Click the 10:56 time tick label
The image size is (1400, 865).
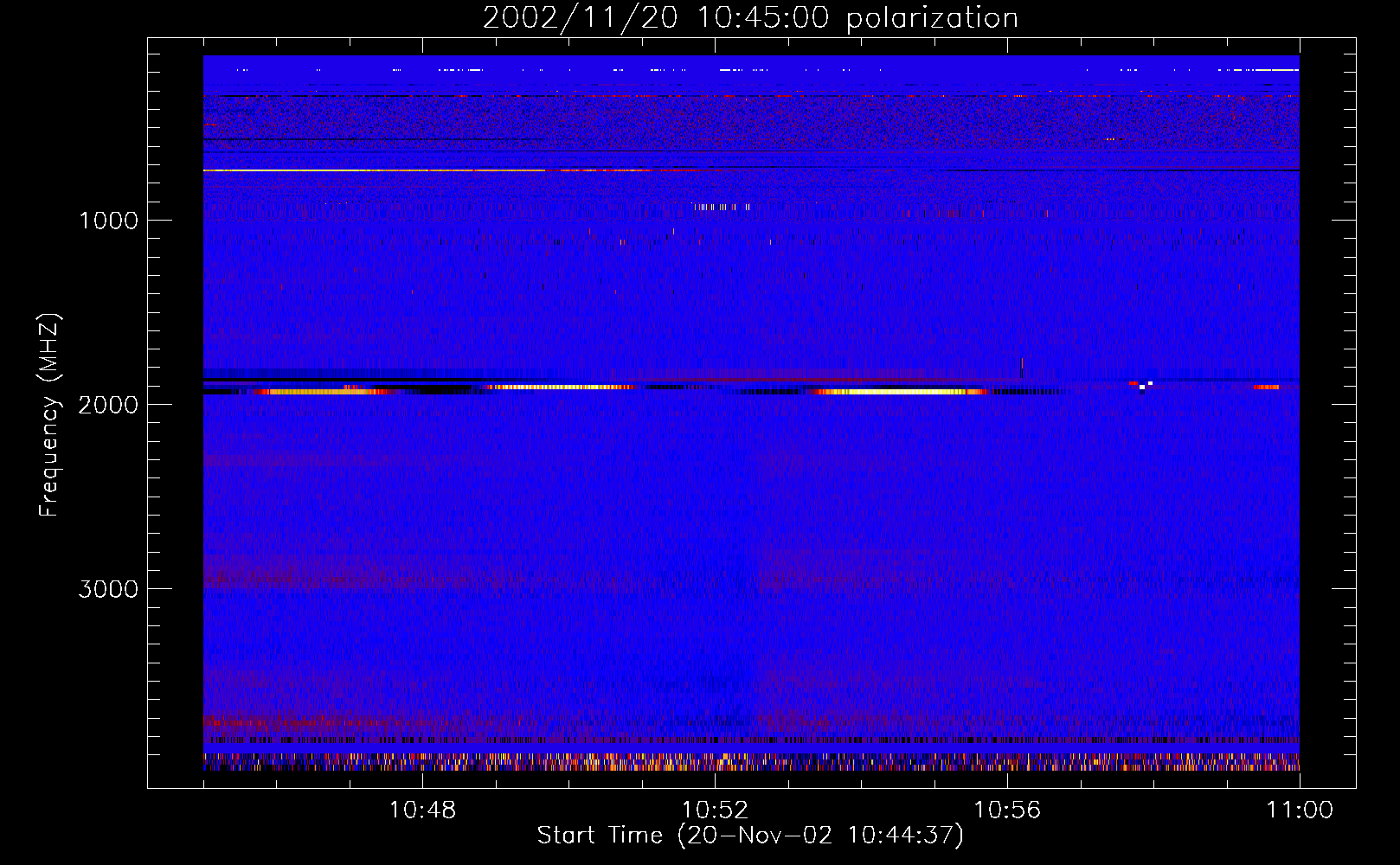pos(1007,811)
